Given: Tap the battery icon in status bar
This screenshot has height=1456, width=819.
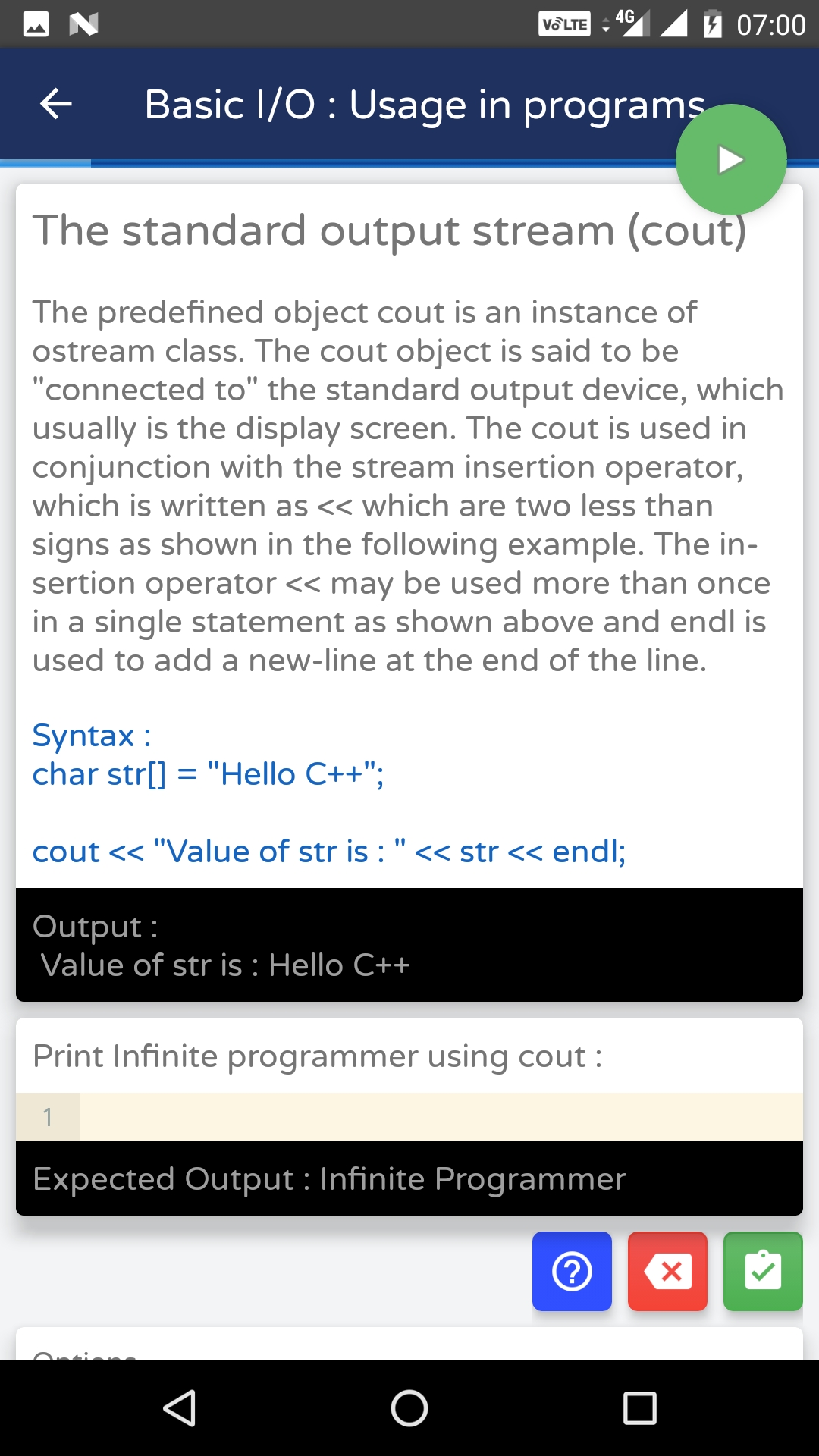Looking at the screenshot, I should (x=712, y=24).
